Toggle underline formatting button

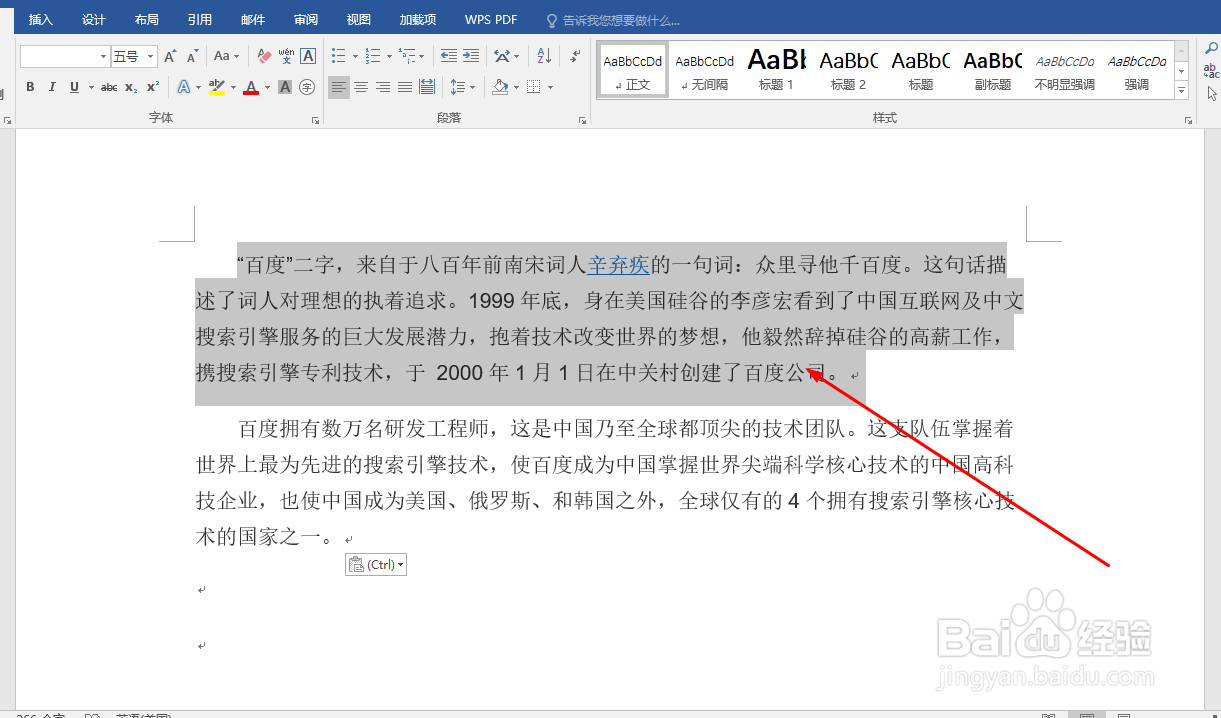coord(74,88)
